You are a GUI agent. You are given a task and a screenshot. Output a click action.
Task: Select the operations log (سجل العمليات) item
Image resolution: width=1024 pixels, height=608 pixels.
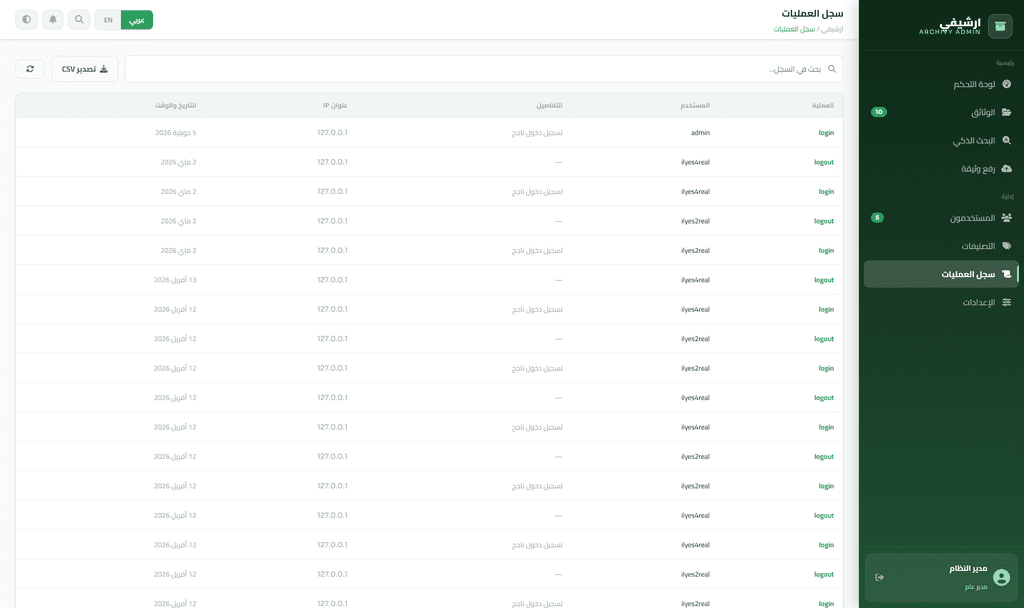click(941, 274)
